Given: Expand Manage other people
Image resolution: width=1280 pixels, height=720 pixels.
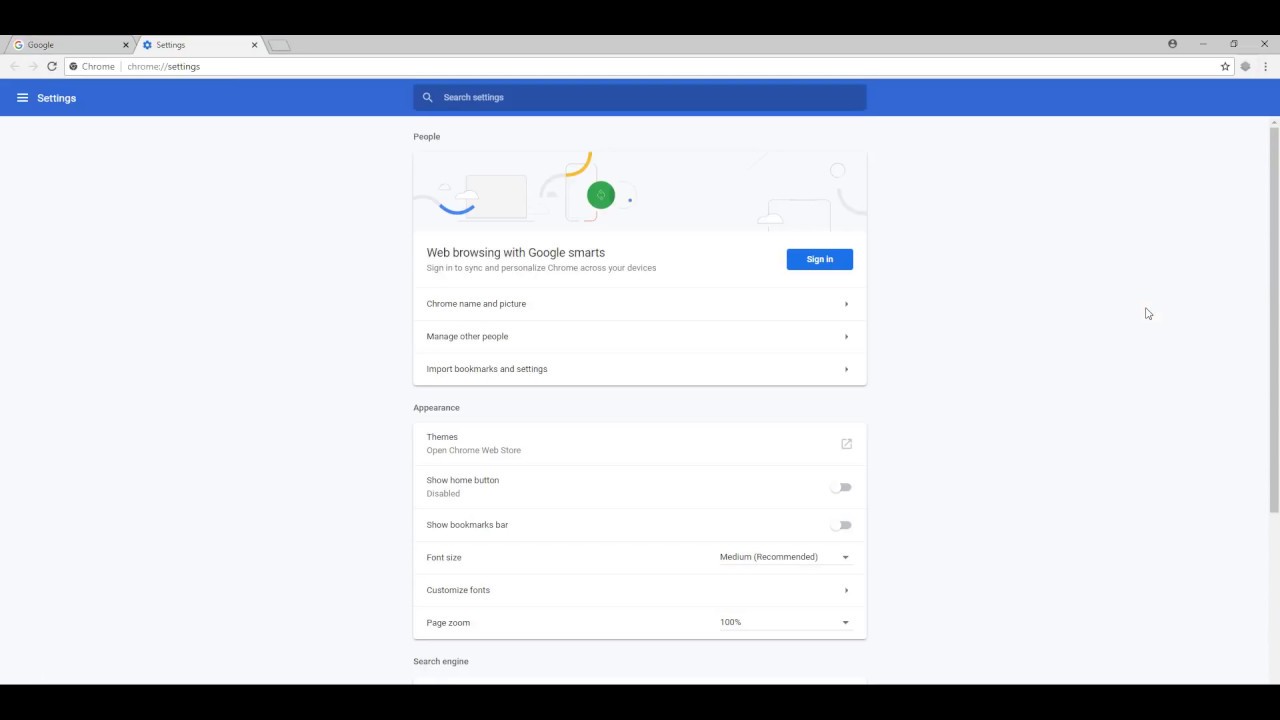Looking at the screenshot, I should (x=640, y=336).
